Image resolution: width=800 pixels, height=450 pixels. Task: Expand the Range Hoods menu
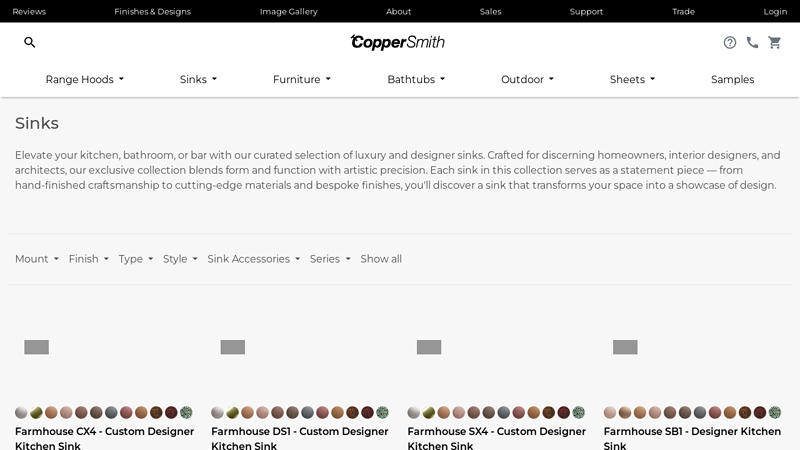pyautogui.click(x=85, y=80)
